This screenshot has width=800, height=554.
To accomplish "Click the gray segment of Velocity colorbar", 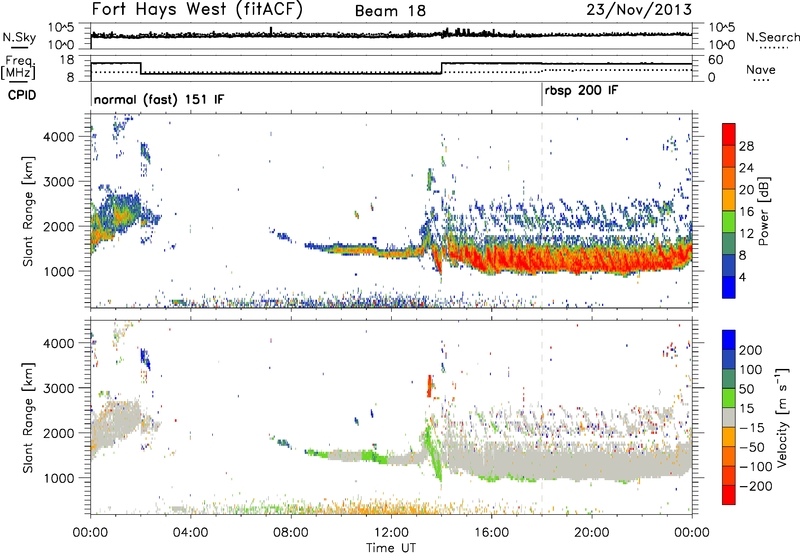I will [729, 417].
